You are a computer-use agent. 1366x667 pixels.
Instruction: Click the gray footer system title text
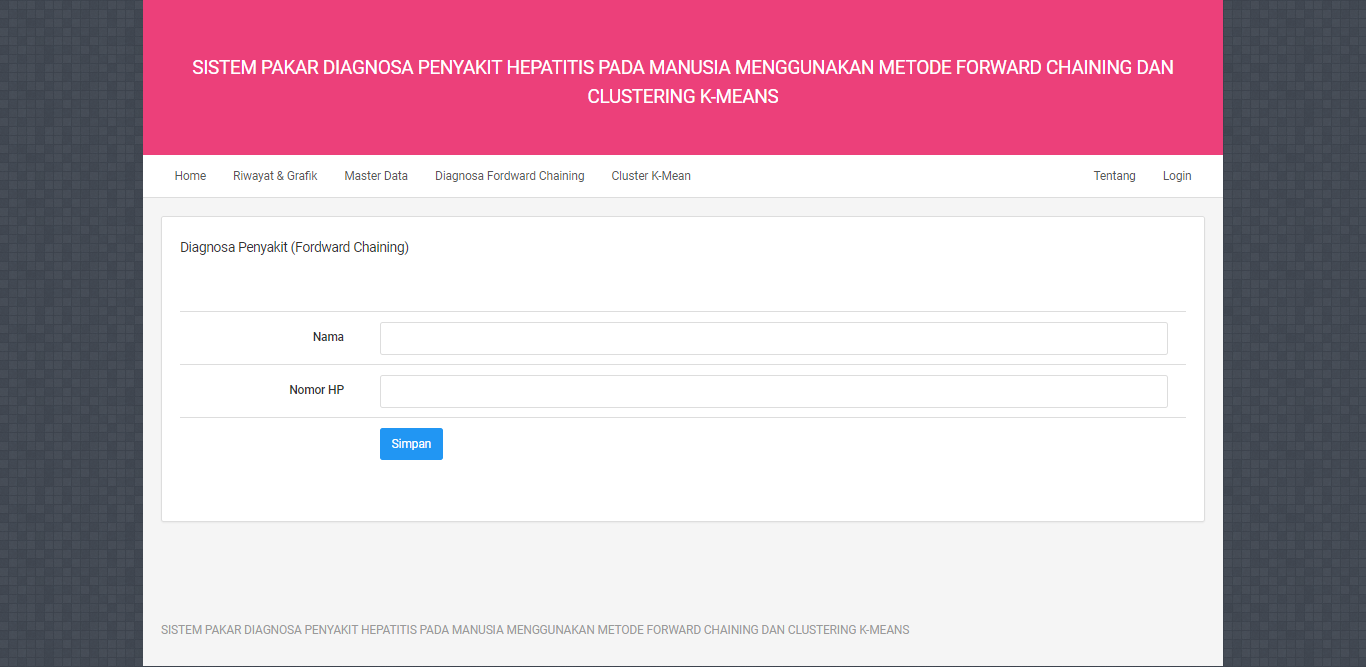(535, 630)
